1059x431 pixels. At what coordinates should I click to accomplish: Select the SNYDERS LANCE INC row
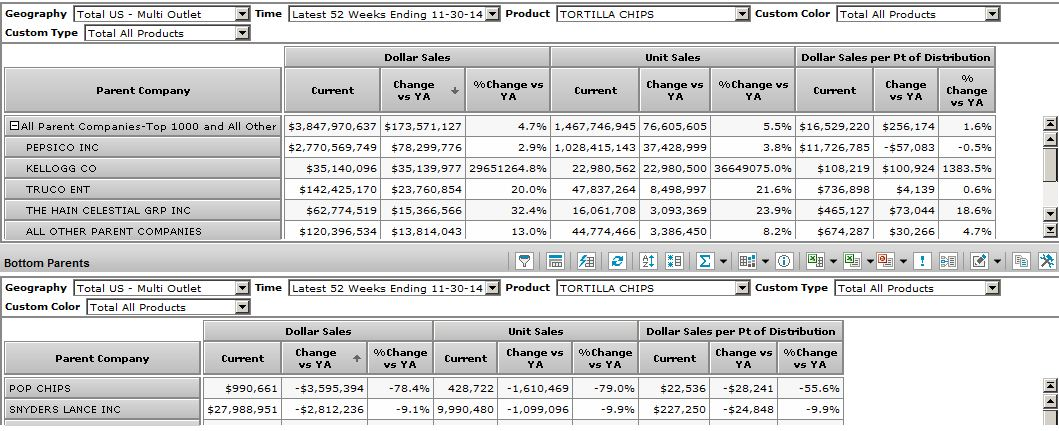coord(102,410)
